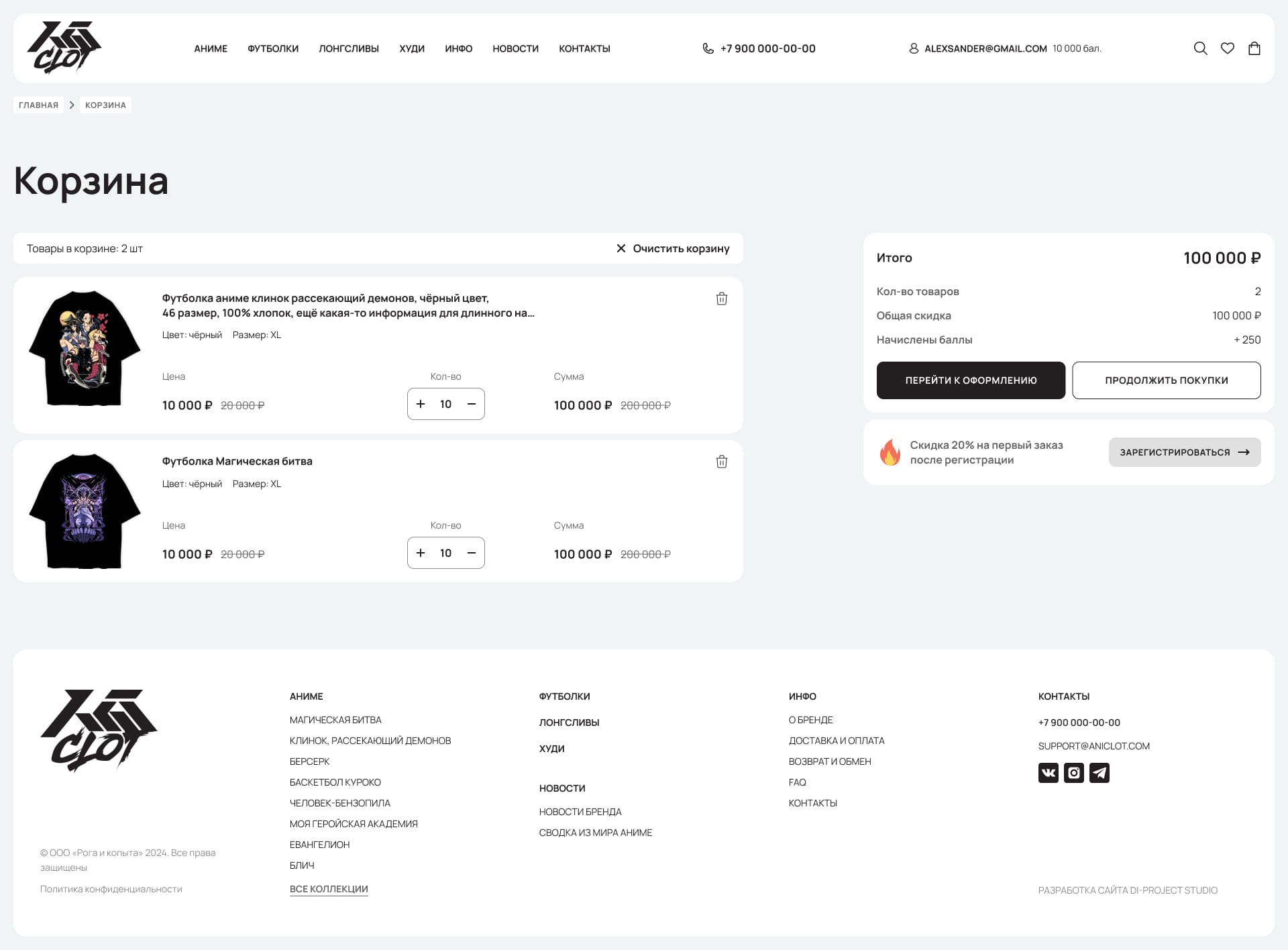Open the Instagram icon in footer
The width and height of the screenshot is (1288, 950).
[1073, 773]
